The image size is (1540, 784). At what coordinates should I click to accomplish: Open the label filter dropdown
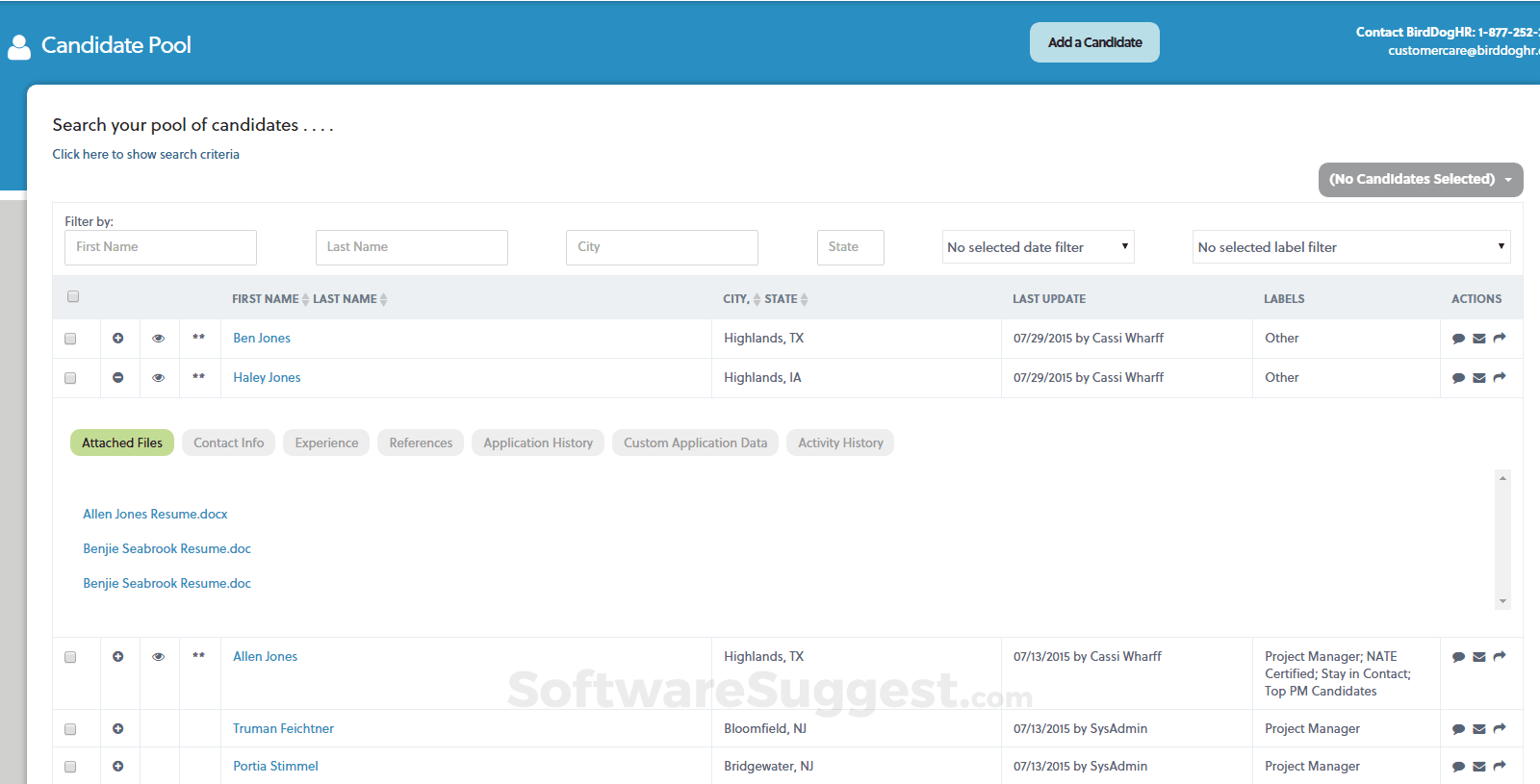pyautogui.click(x=1351, y=247)
